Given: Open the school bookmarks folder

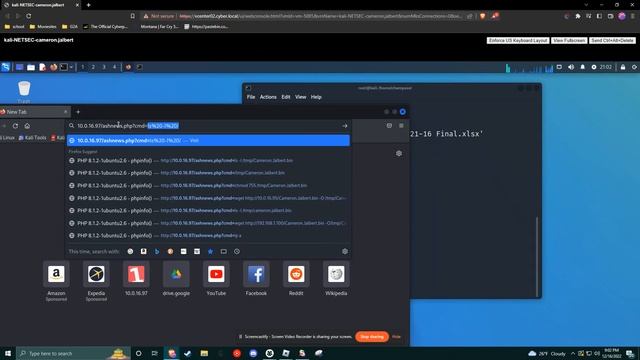Looking at the screenshot, I should (x=14, y=27).
